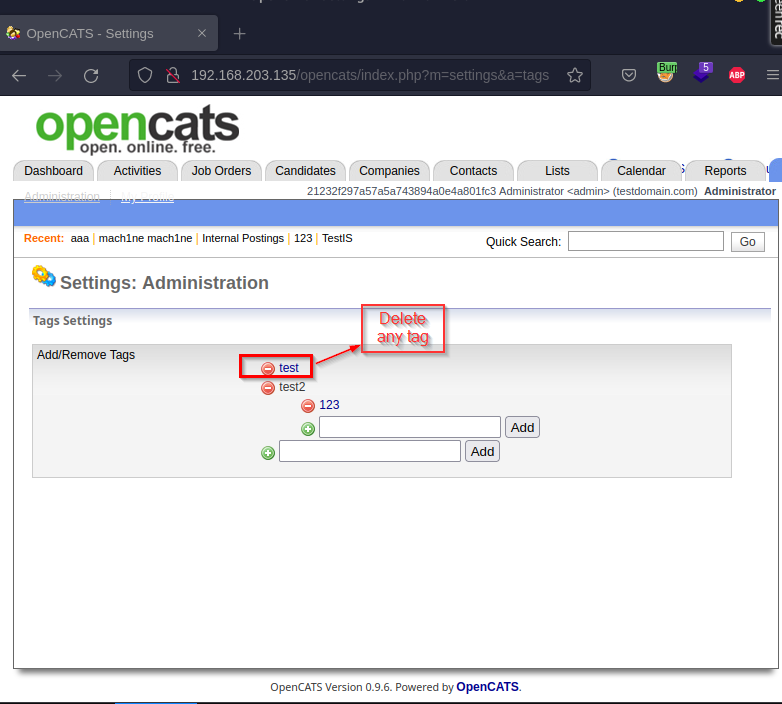This screenshot has width=782, height=704.
Task: Focus the Quick Search input field
Action: coord(645,241)
